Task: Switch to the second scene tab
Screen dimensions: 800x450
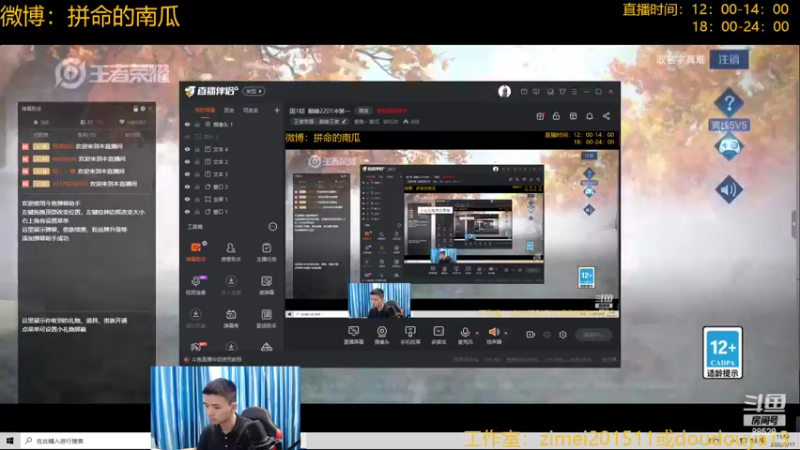Action: tap(229, 110)
